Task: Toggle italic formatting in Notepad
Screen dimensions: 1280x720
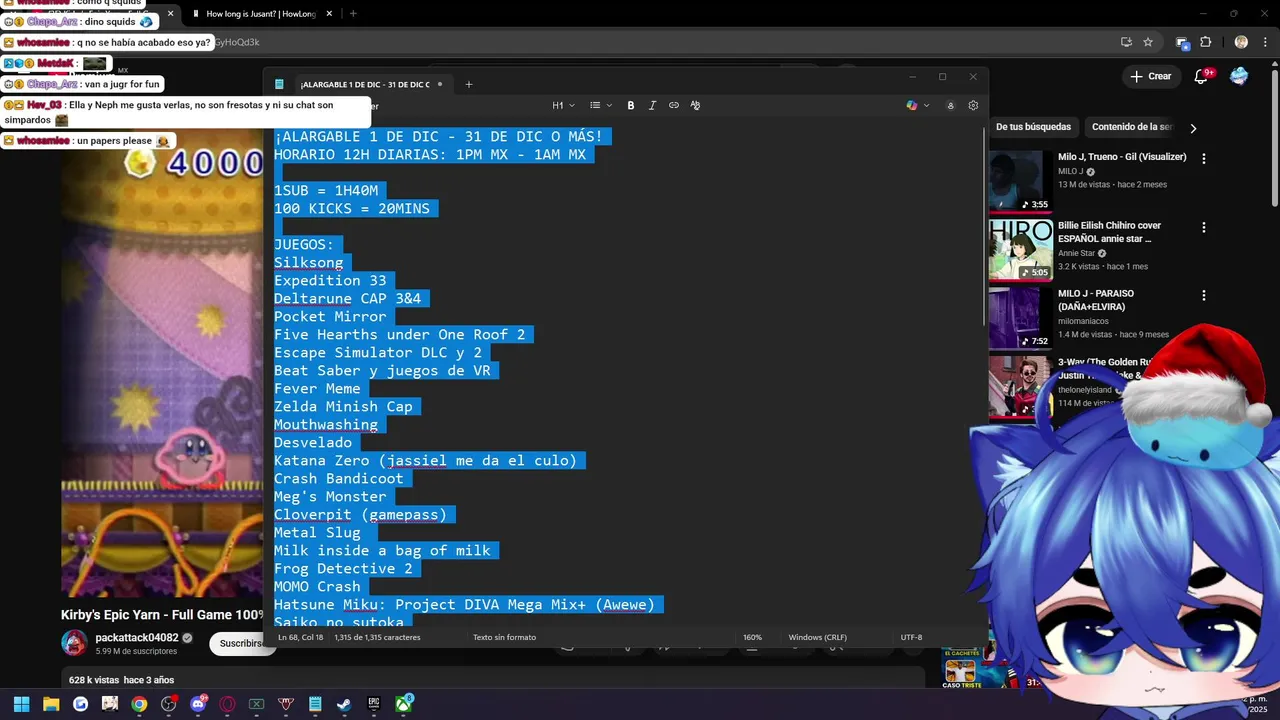Action: click(x=652, y=105)
